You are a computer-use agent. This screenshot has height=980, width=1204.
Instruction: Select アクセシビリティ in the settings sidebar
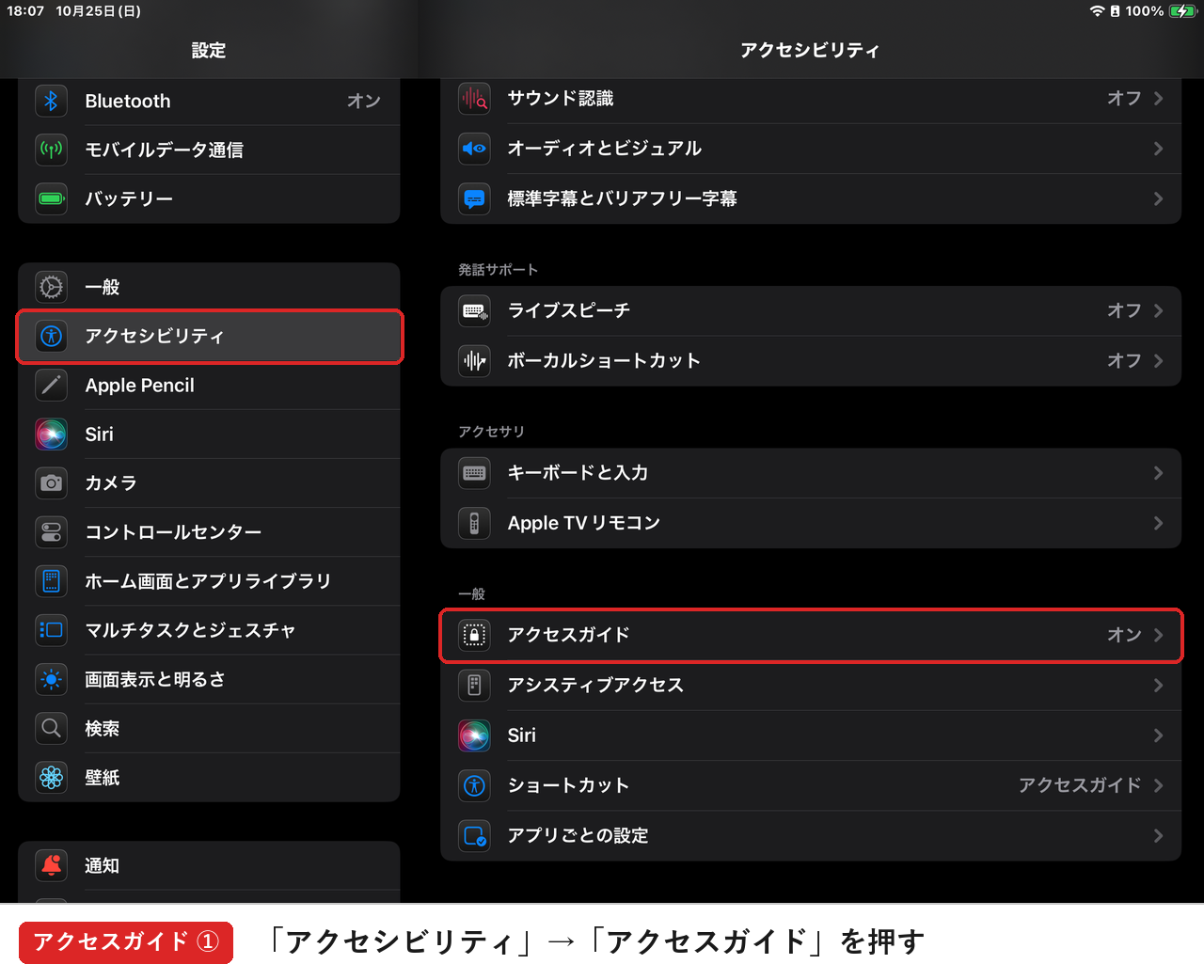tap(209, 336)
